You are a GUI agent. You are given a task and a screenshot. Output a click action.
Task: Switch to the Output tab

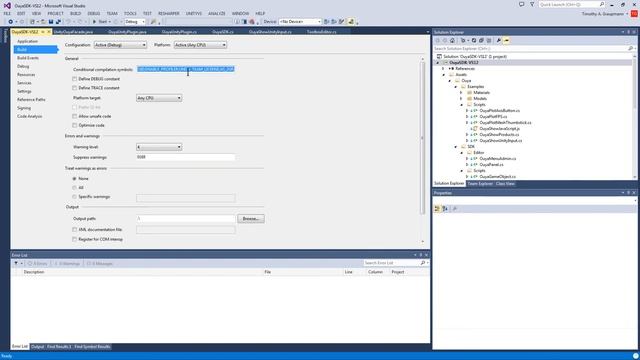[x=37, y=347]
